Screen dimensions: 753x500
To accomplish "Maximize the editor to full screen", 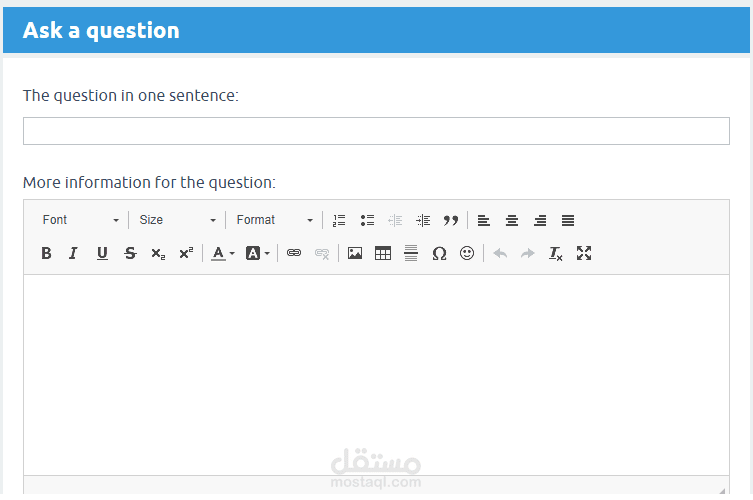I will (x=584, y=253).
